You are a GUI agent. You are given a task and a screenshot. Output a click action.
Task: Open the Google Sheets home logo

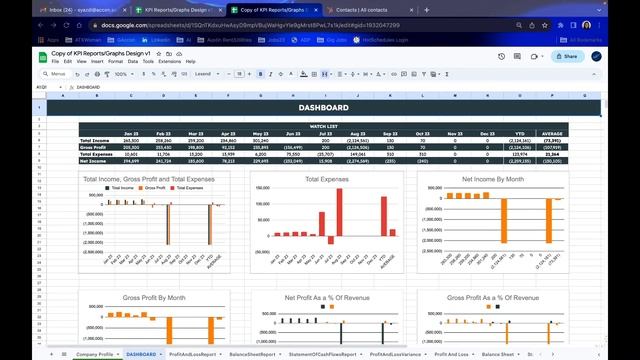(43, 57)
